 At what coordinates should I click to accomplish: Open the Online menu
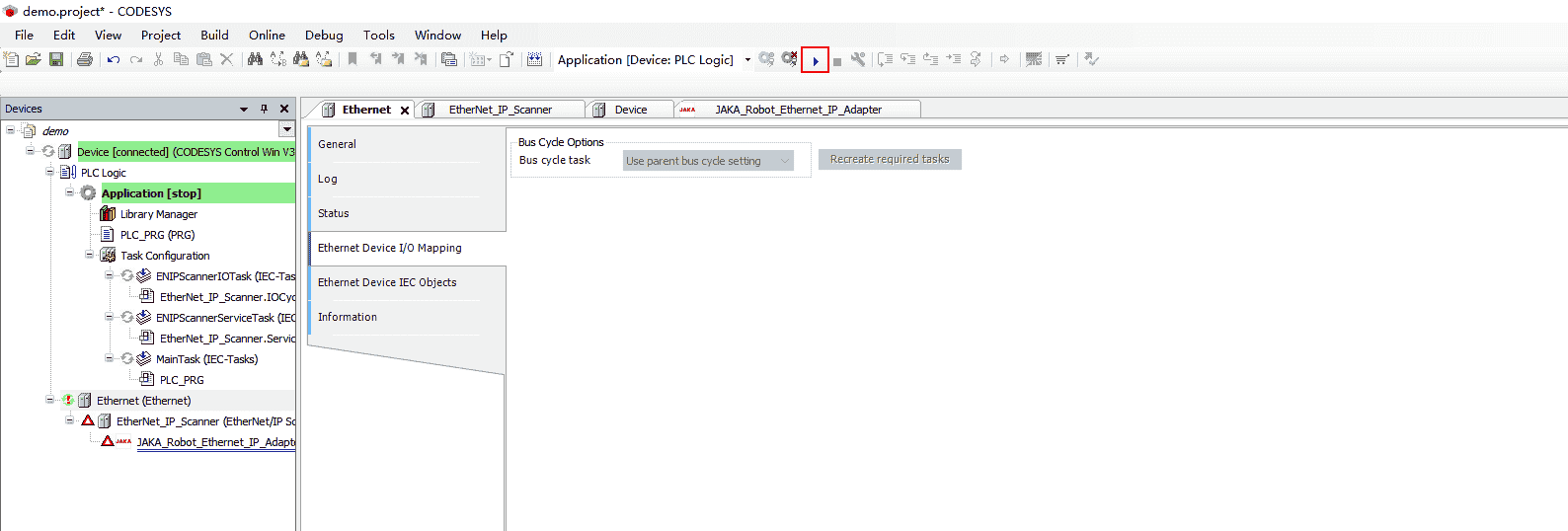[x=267, y=35]
